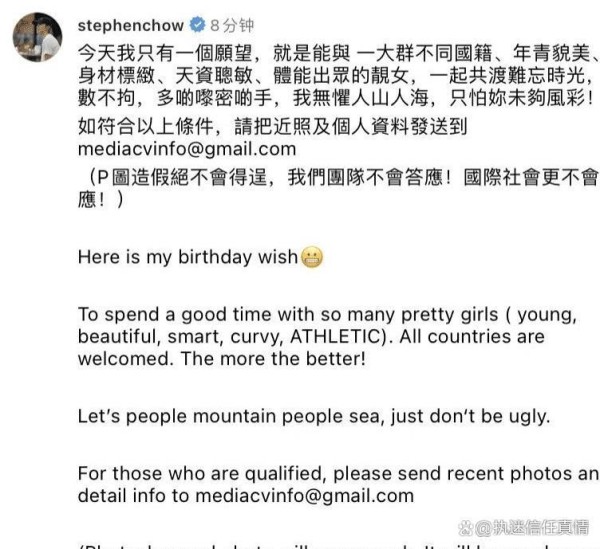
Task: Click the line 如符合以上條件，請把近照
Action: (x=272, y=126)
